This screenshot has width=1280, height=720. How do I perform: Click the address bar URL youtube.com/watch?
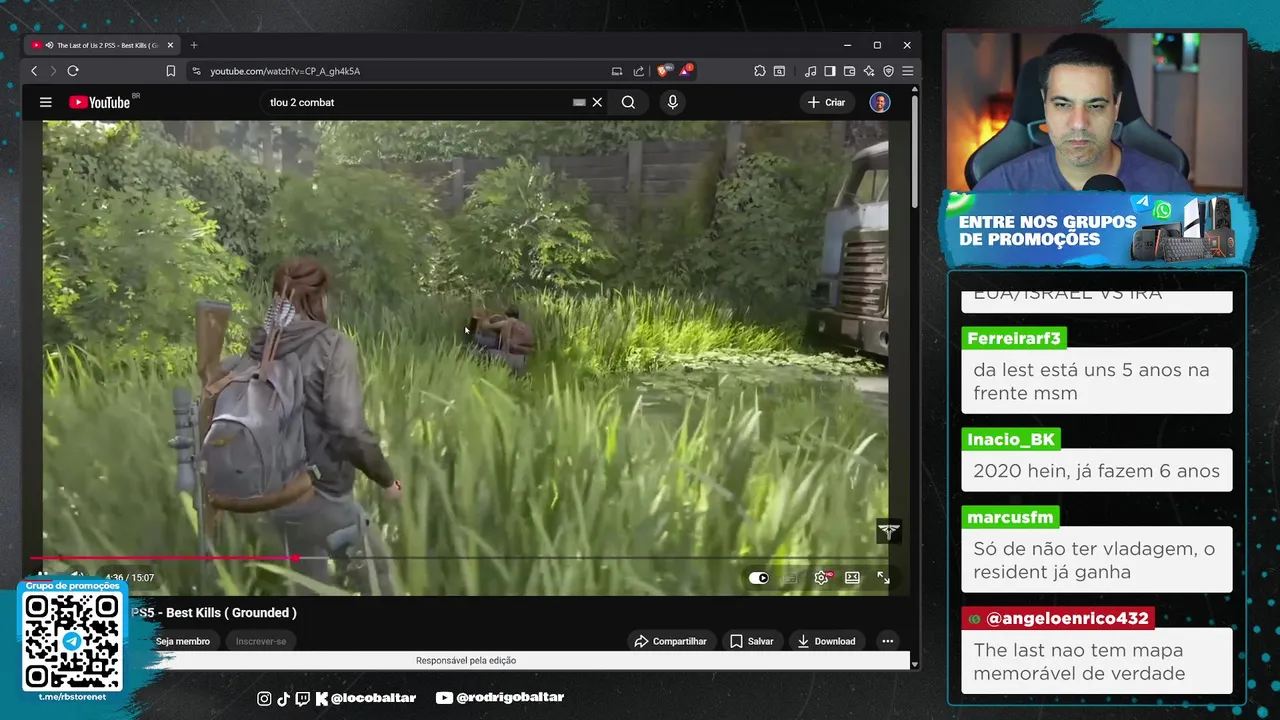(x=285, y=71)
